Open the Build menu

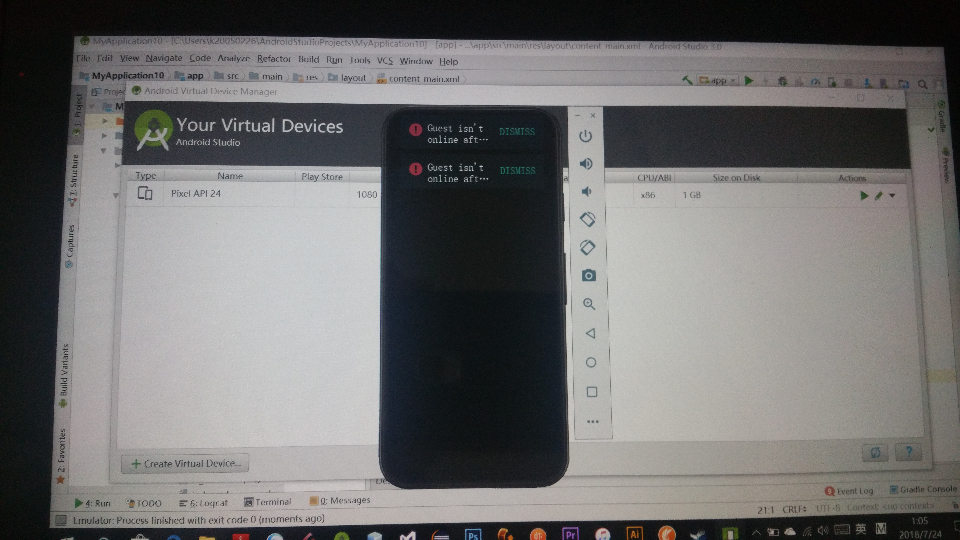click(x=309, y=59)
